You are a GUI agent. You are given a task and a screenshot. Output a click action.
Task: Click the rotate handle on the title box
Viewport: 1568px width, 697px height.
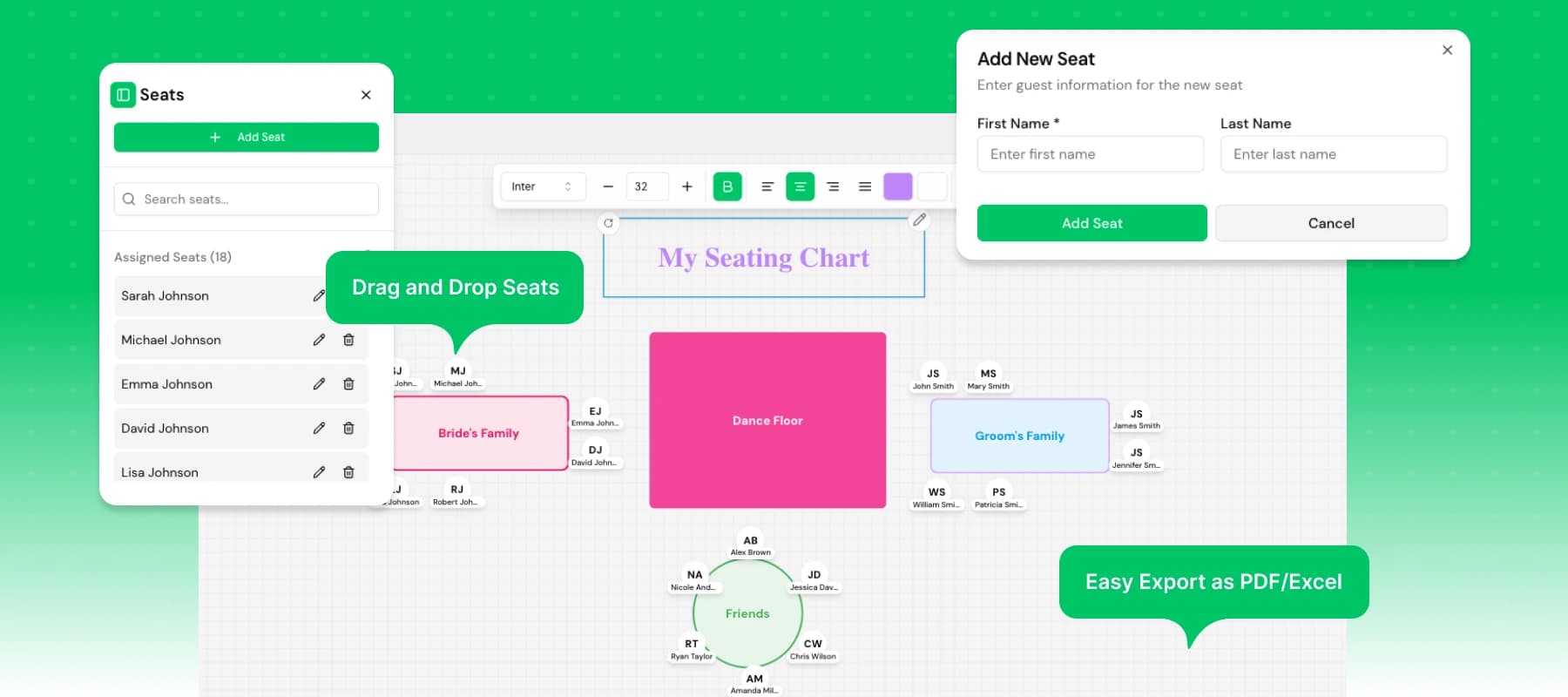(x=608, y=223)
